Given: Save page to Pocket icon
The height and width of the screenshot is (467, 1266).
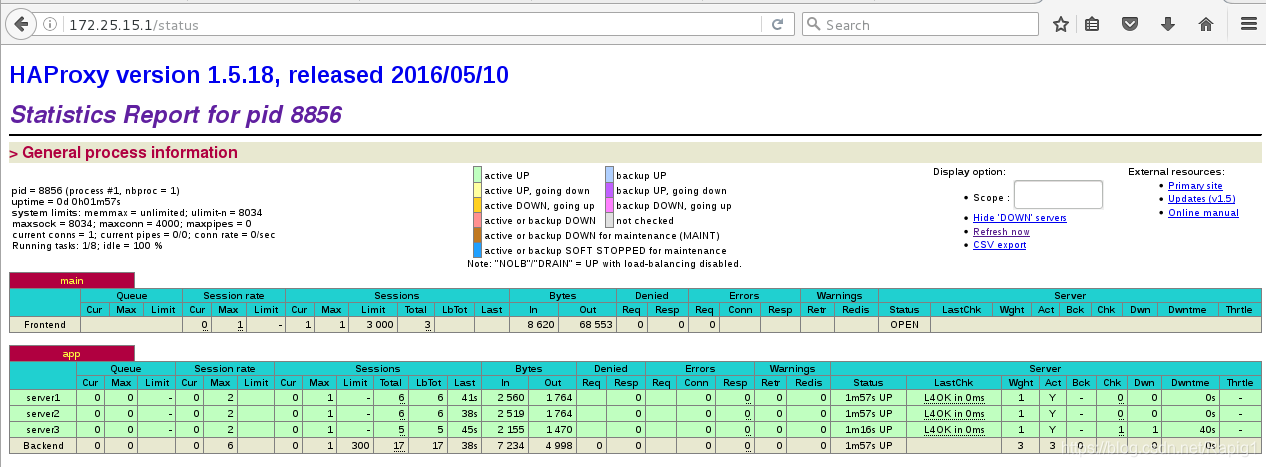Looking at the screenshot, I should [1129, 24].
